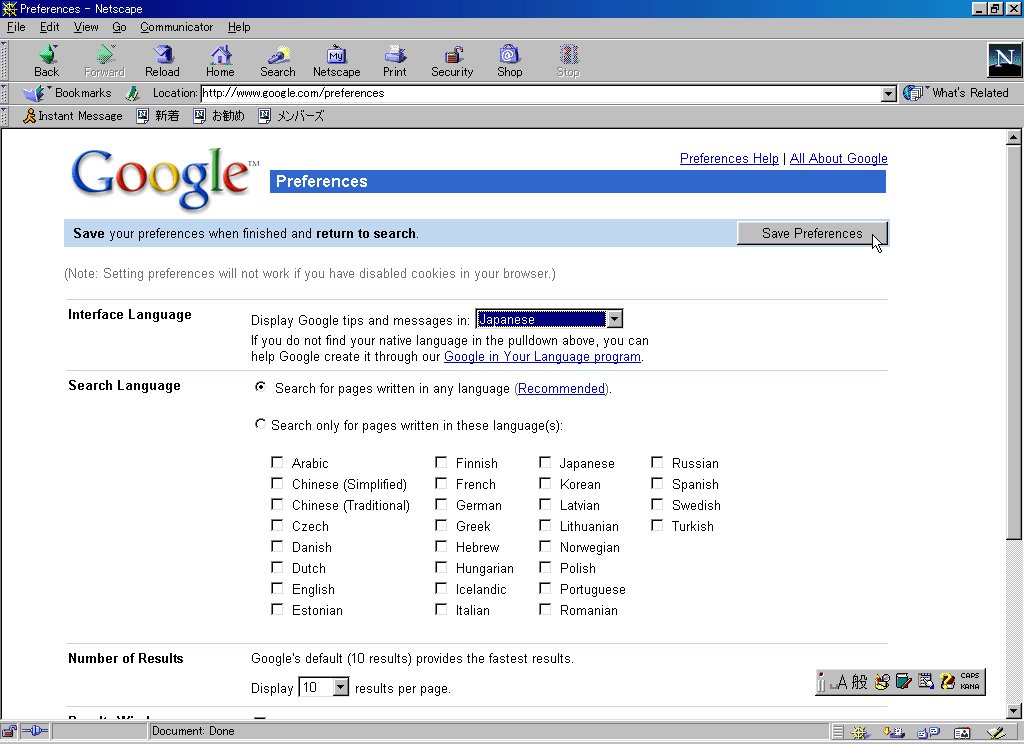Image resolution: width=1024 pixels, height=744 pixels.
Task: Check the Russian language checkbox
Action: pos(657,462)
